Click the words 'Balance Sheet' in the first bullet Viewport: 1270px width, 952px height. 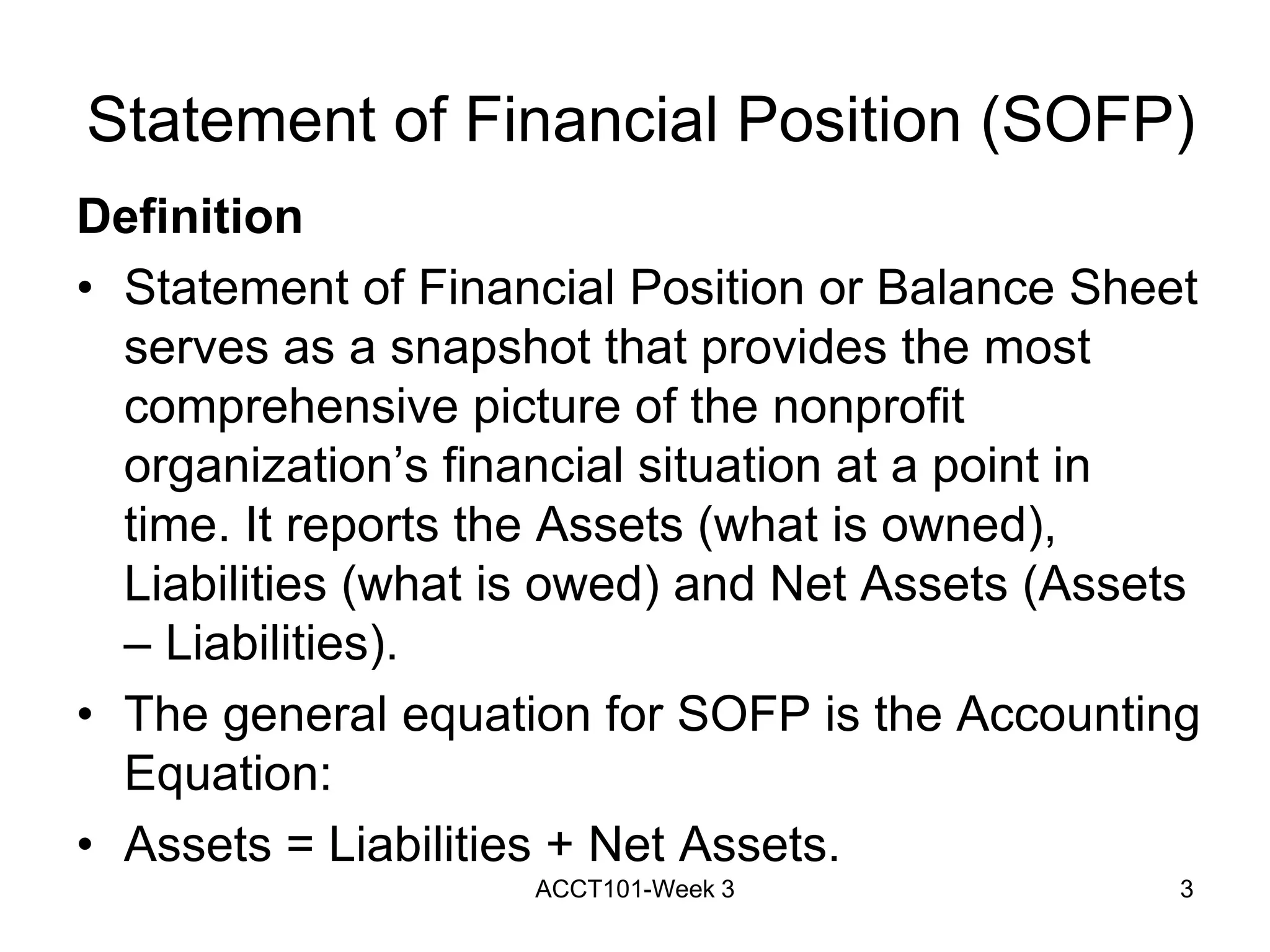1037,288
